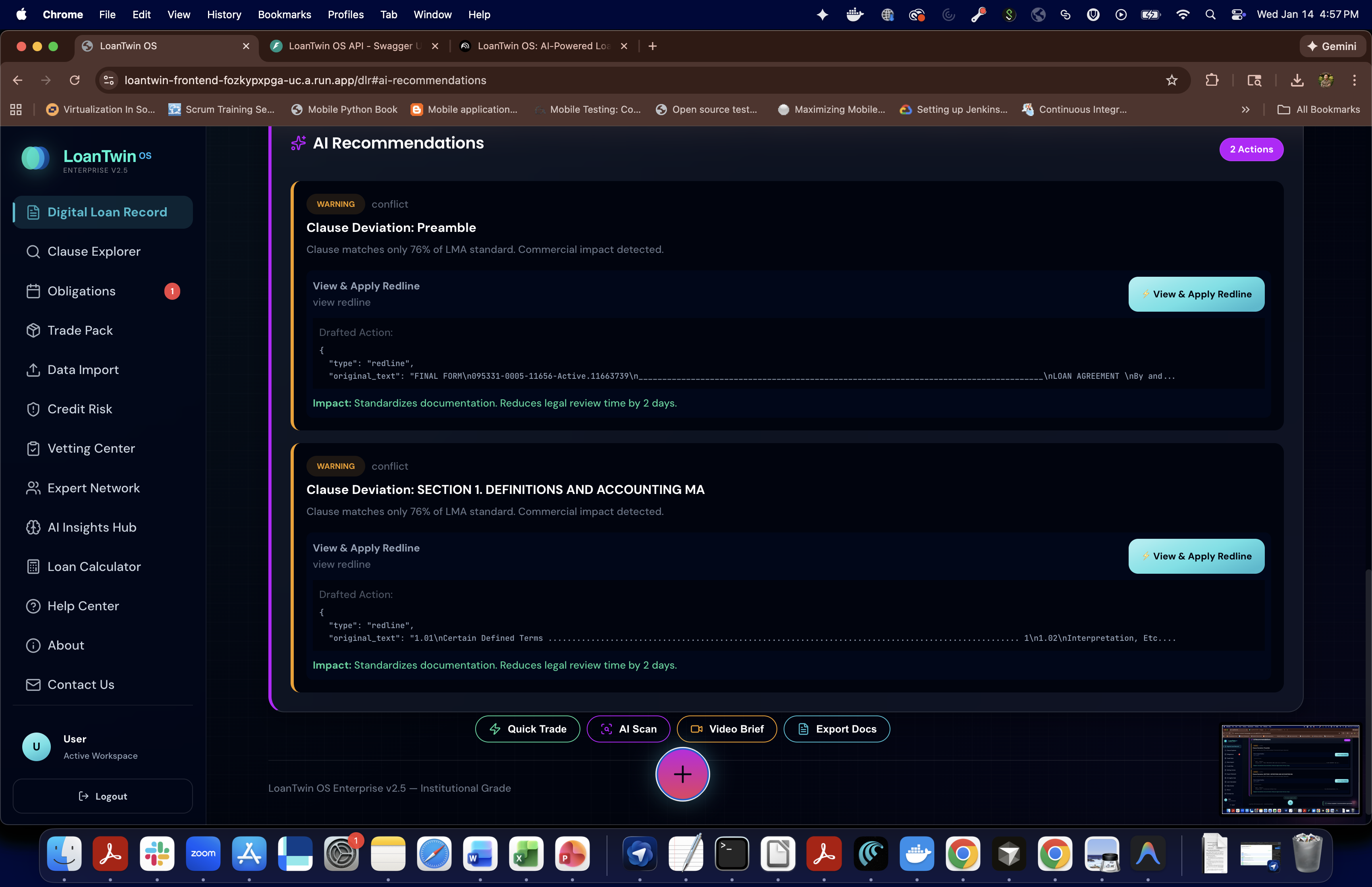Go to the Vetting Center section
The height and width of the screenshot is (887, 1372).
point(91,448)
